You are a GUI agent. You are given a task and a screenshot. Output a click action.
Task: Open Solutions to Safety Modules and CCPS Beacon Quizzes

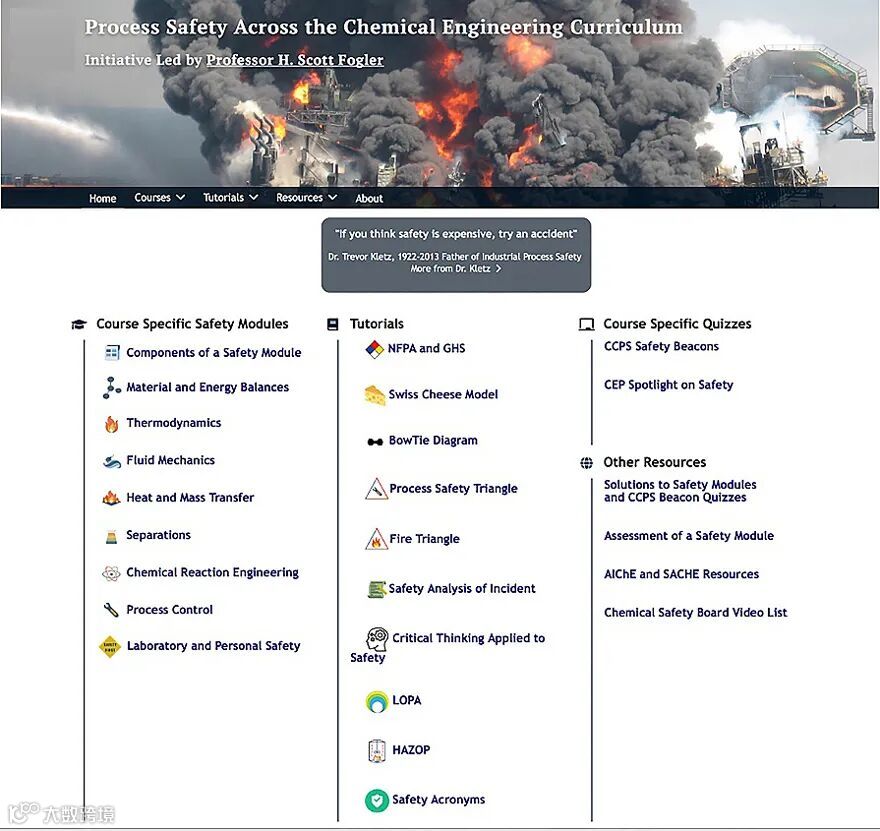[x=680, y=491]
